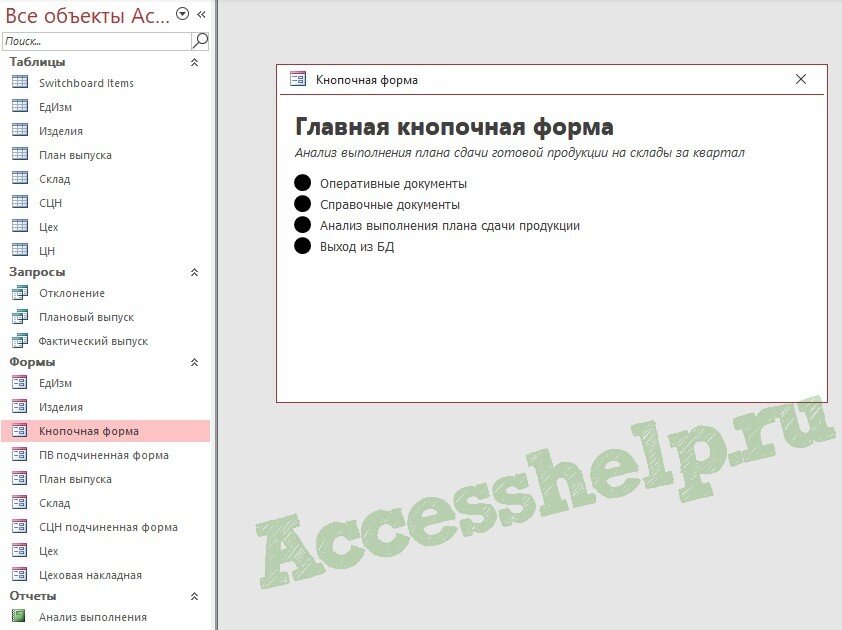Click the Выход из БД round button
The height and width of the screenshot is (630, 842).
pyautogui.click(x=302, y=245)
